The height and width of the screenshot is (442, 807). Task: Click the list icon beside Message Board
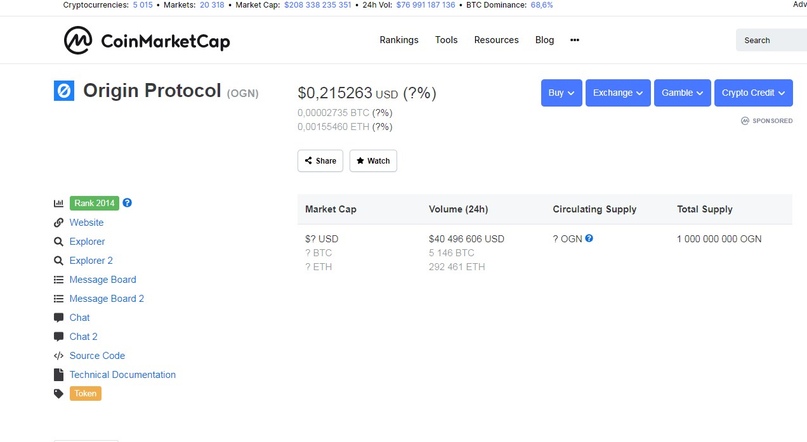(x=59, y=279)
